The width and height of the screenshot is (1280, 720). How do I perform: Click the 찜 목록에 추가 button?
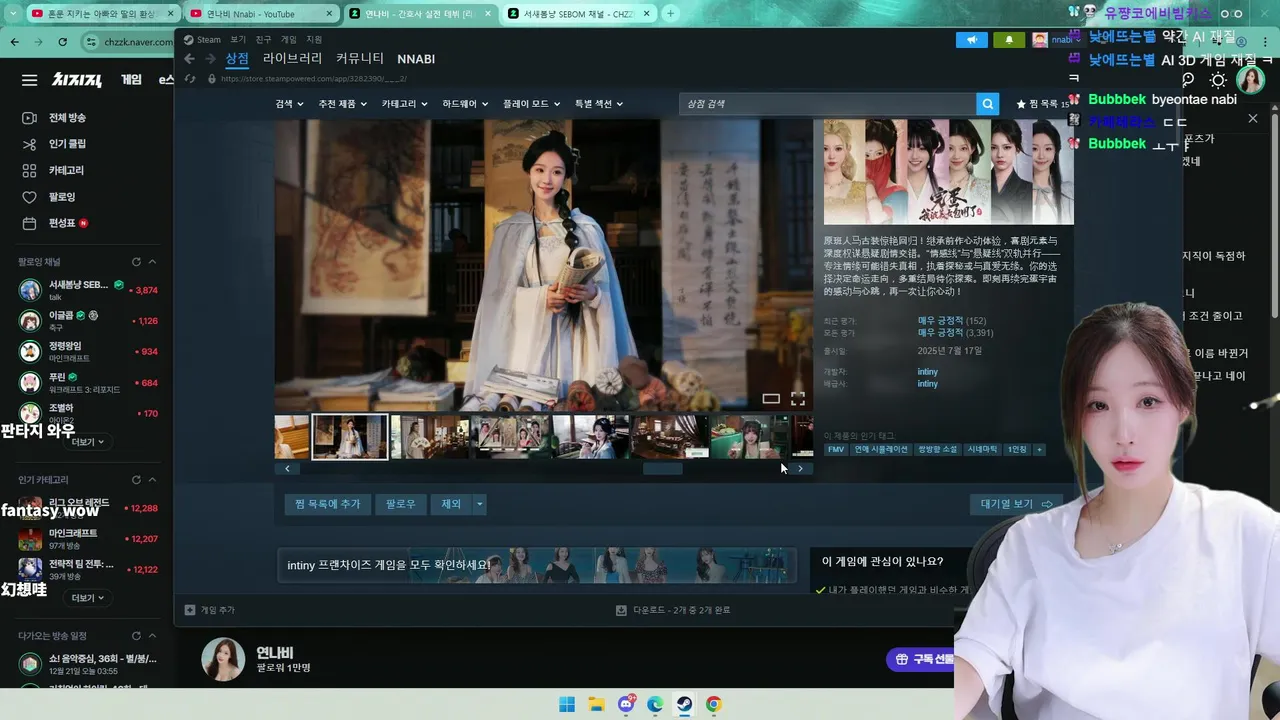[328, 504]
